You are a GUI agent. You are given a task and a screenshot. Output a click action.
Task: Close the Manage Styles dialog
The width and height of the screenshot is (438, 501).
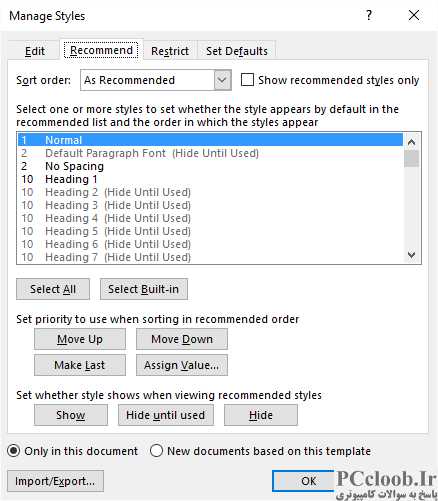[414, 15]
